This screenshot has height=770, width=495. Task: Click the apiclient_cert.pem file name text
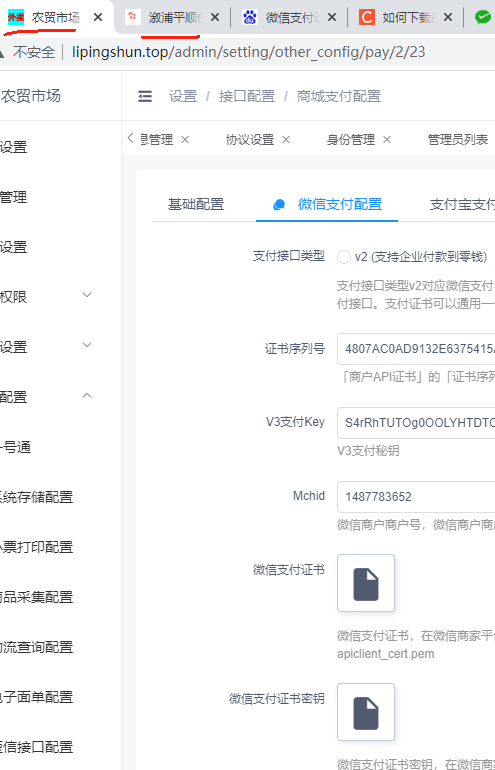(x=385, y=654)
